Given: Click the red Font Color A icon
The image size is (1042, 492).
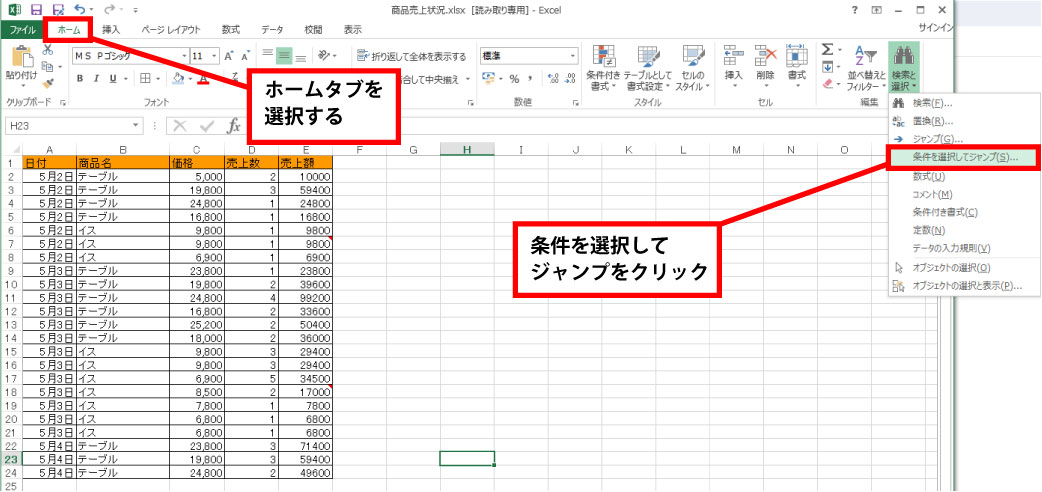Looking at the screenshot, I should pos(203,78).
